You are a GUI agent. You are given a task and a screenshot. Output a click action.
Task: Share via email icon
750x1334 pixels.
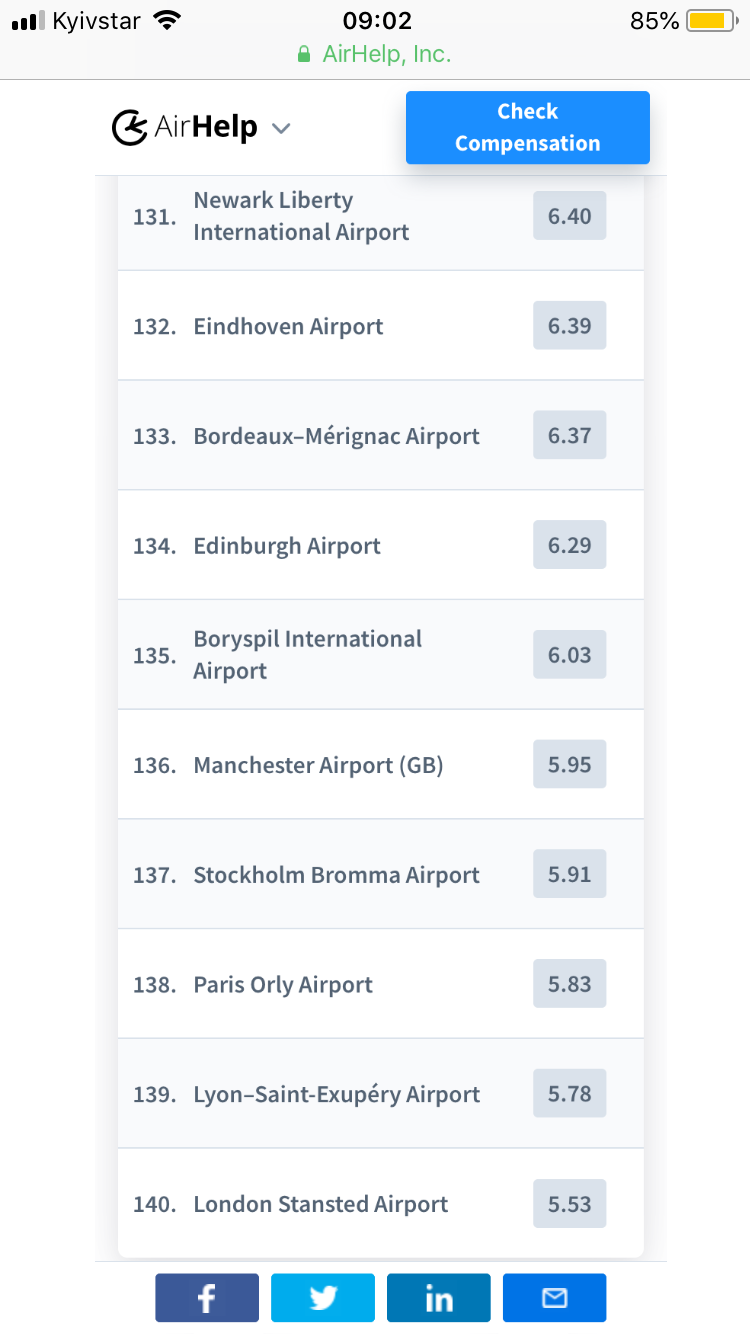(x=554, y=1298)
